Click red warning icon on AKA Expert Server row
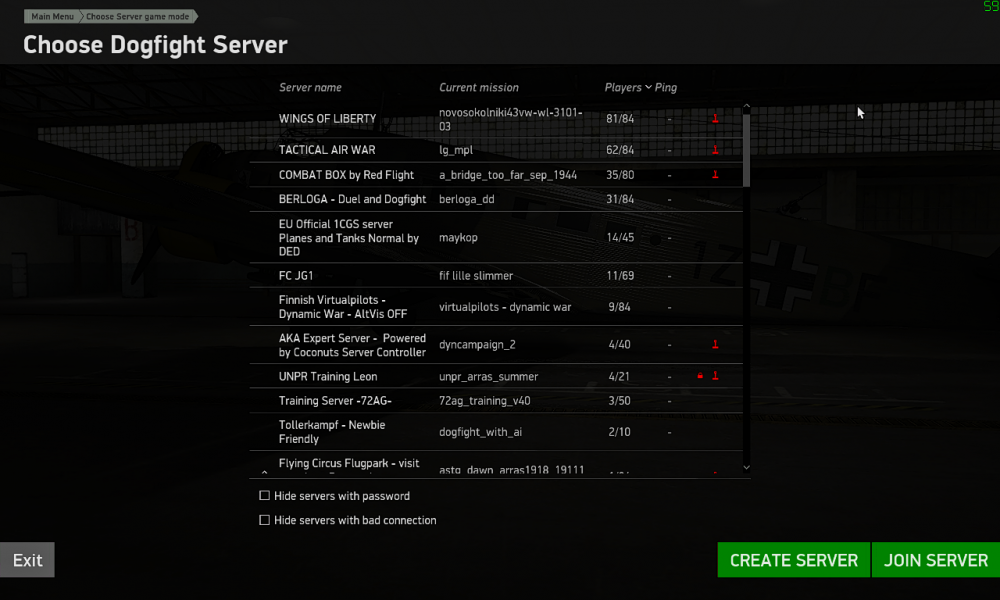The image size is (1000, 600). pos(715,344)
